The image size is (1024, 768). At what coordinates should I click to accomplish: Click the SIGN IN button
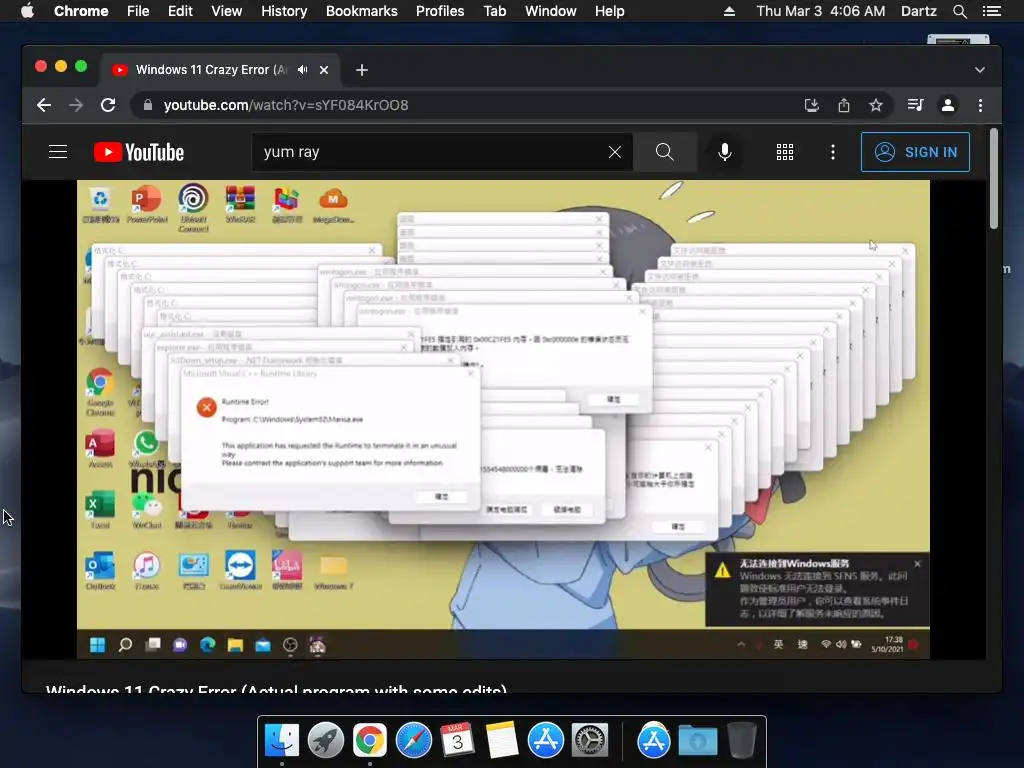pyautogui.click(x=915, y=152)
